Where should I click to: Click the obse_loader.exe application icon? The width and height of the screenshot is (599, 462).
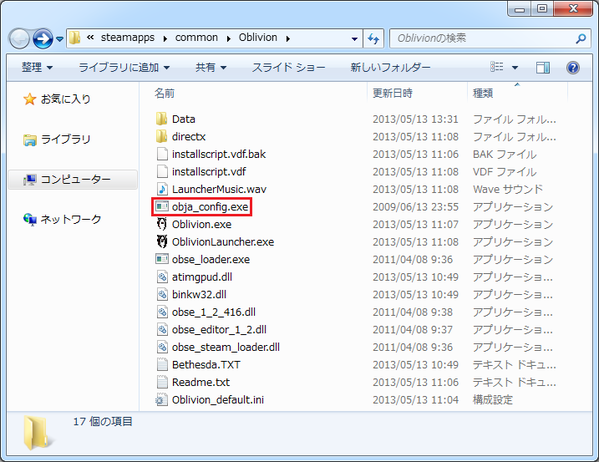[162, 259]
